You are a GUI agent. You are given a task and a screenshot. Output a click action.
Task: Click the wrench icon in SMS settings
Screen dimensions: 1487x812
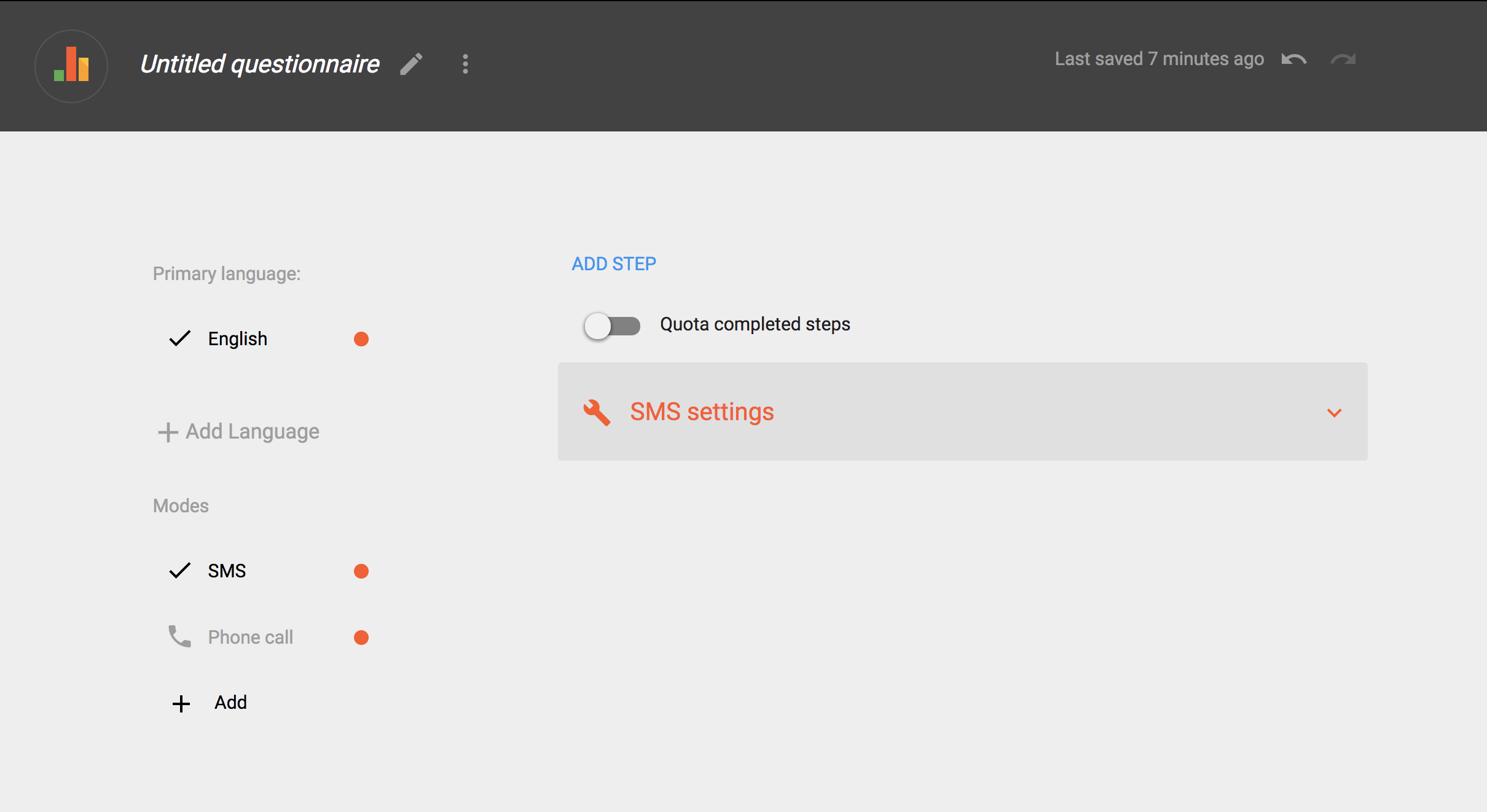tap(596, 412)
